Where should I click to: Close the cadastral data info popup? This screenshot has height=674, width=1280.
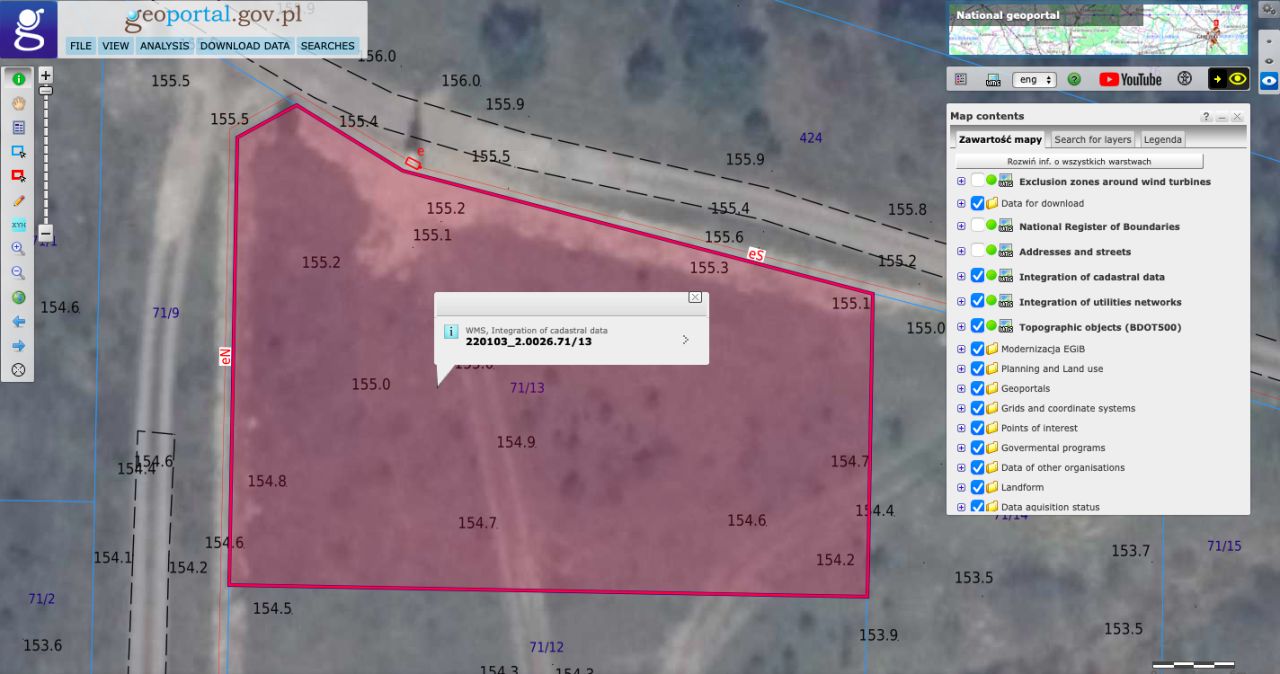(x=695, y=297)
